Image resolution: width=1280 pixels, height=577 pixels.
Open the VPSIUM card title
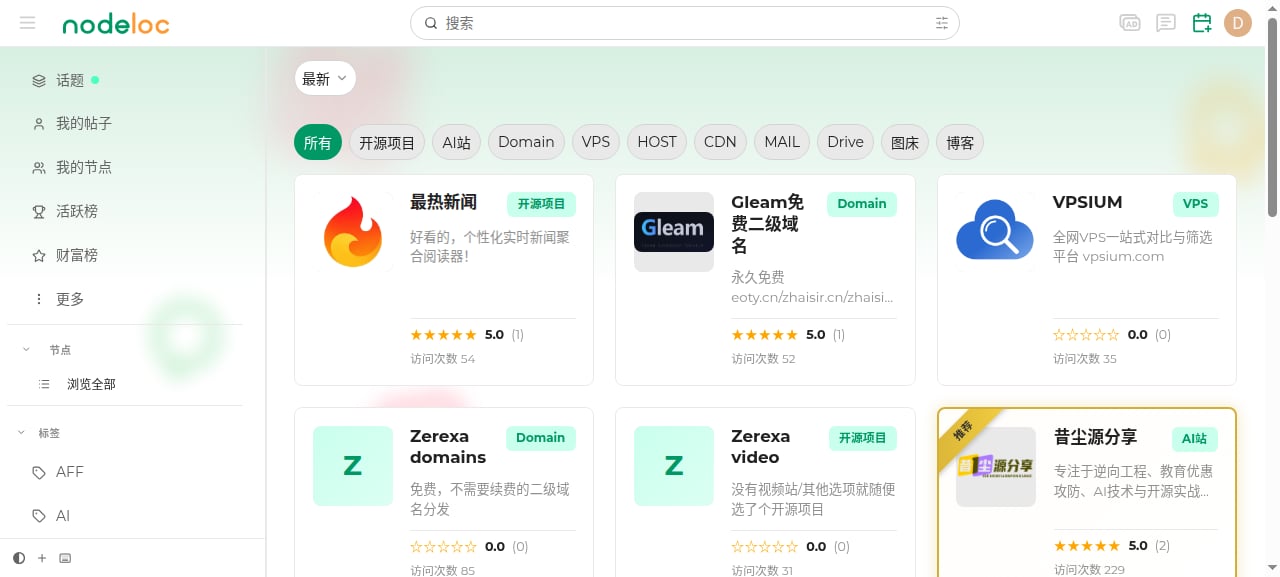click(1087, 202)
